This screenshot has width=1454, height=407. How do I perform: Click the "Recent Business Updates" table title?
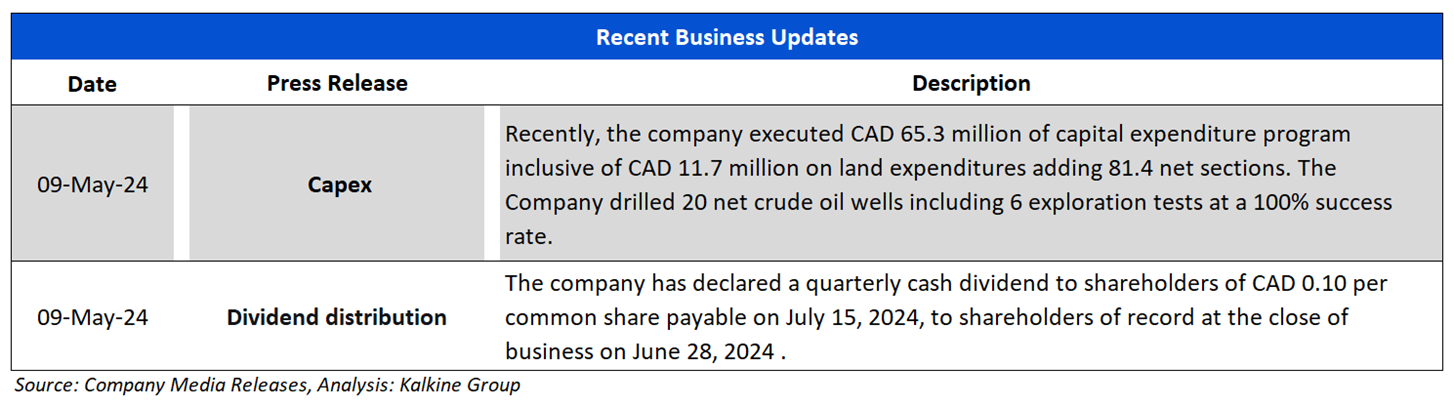727,38
